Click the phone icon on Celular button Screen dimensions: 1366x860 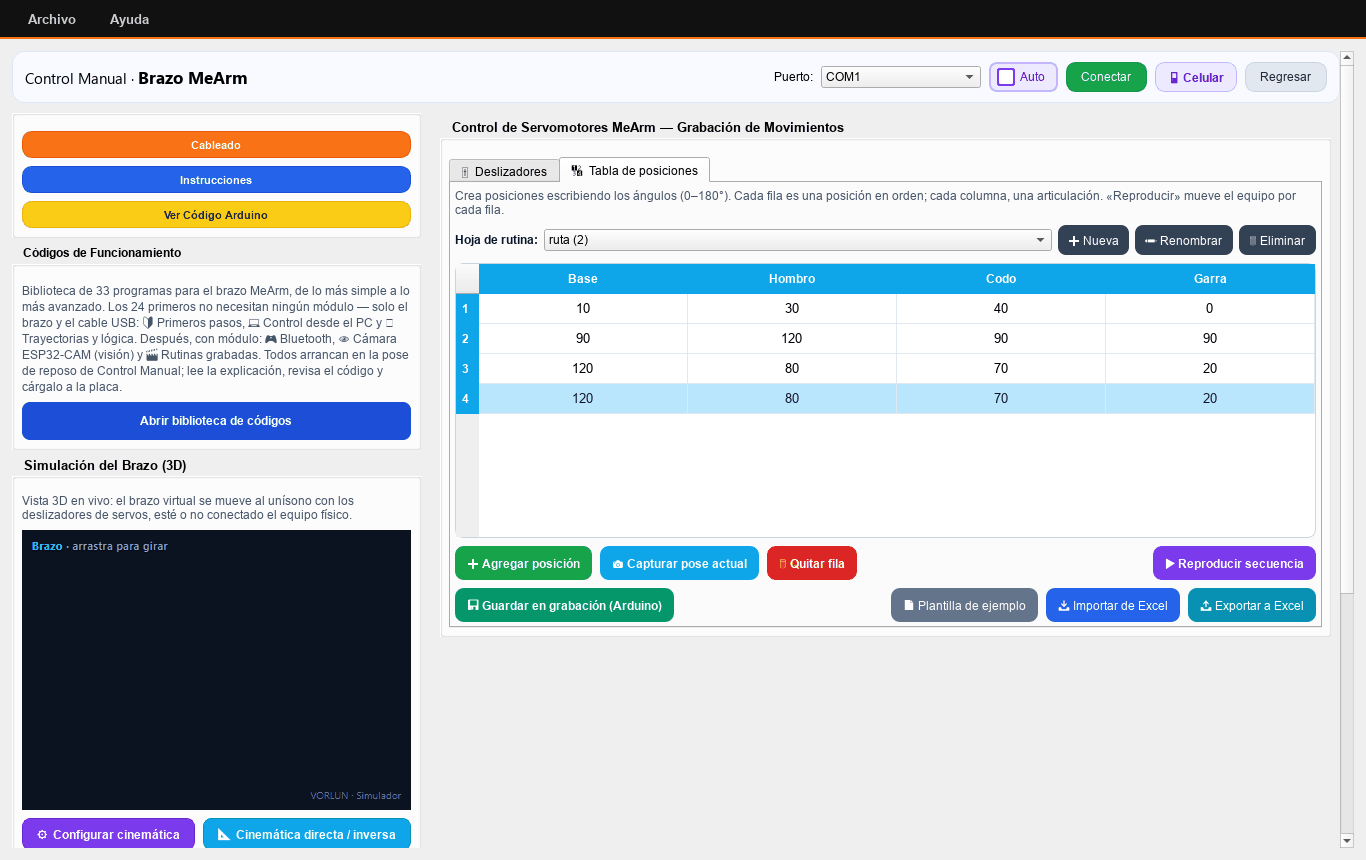[x=1174, y=77]
